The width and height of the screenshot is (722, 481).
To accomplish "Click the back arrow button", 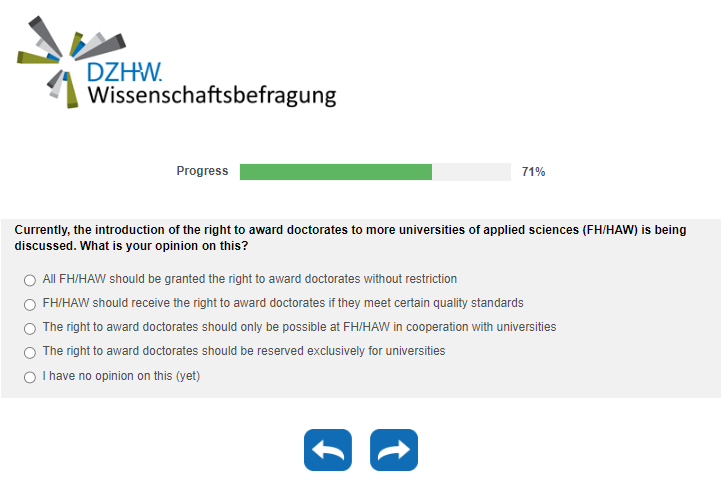I will tap(328, 450).
